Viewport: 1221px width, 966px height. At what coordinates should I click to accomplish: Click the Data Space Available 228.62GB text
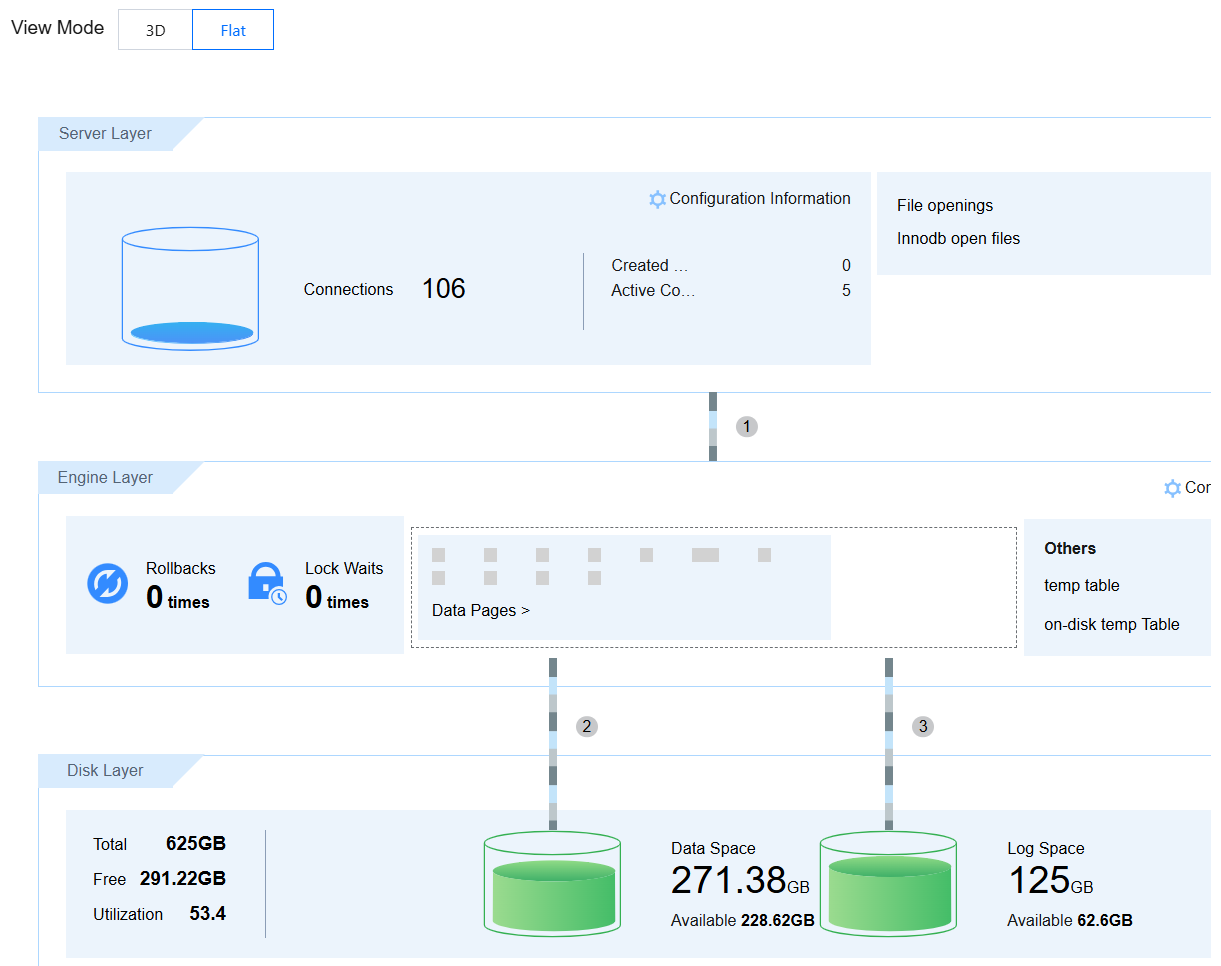pos(743,921)
